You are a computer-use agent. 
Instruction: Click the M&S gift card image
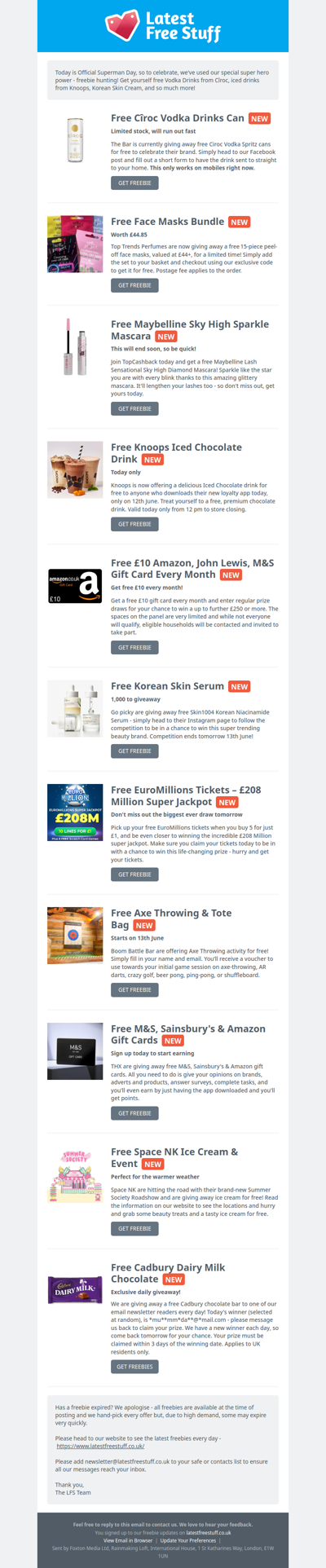click(75, 1051)
